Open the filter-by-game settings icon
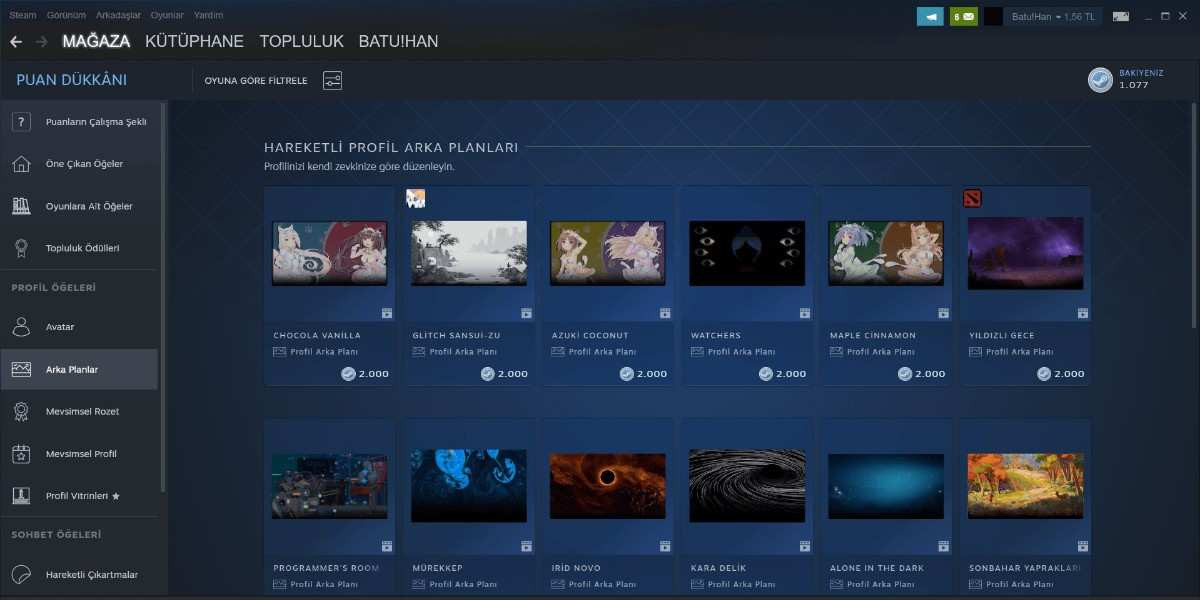The image size is (1200, 600). pos(332,80)
